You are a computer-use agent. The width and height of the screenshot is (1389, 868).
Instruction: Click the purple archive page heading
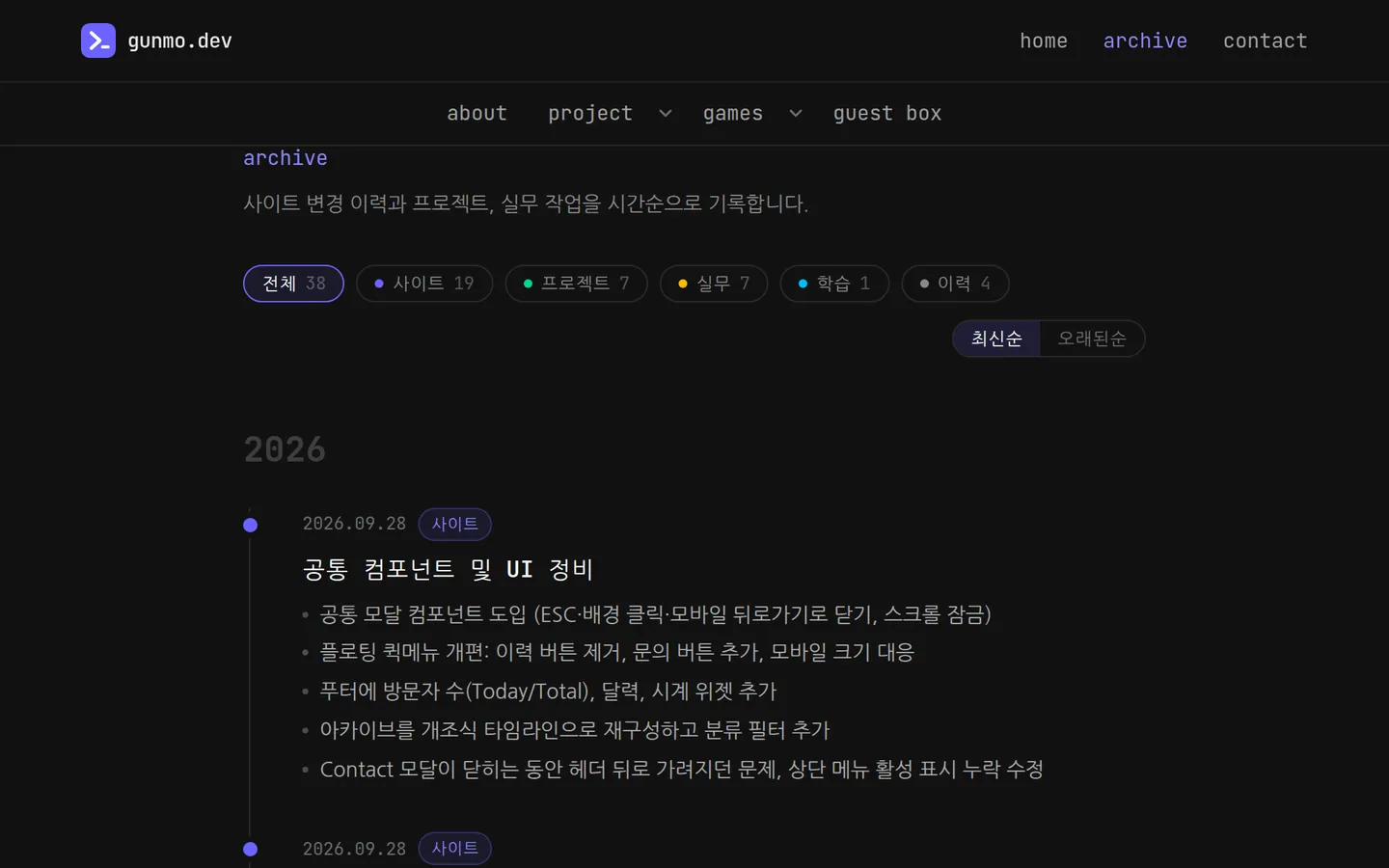coord(286,158)
